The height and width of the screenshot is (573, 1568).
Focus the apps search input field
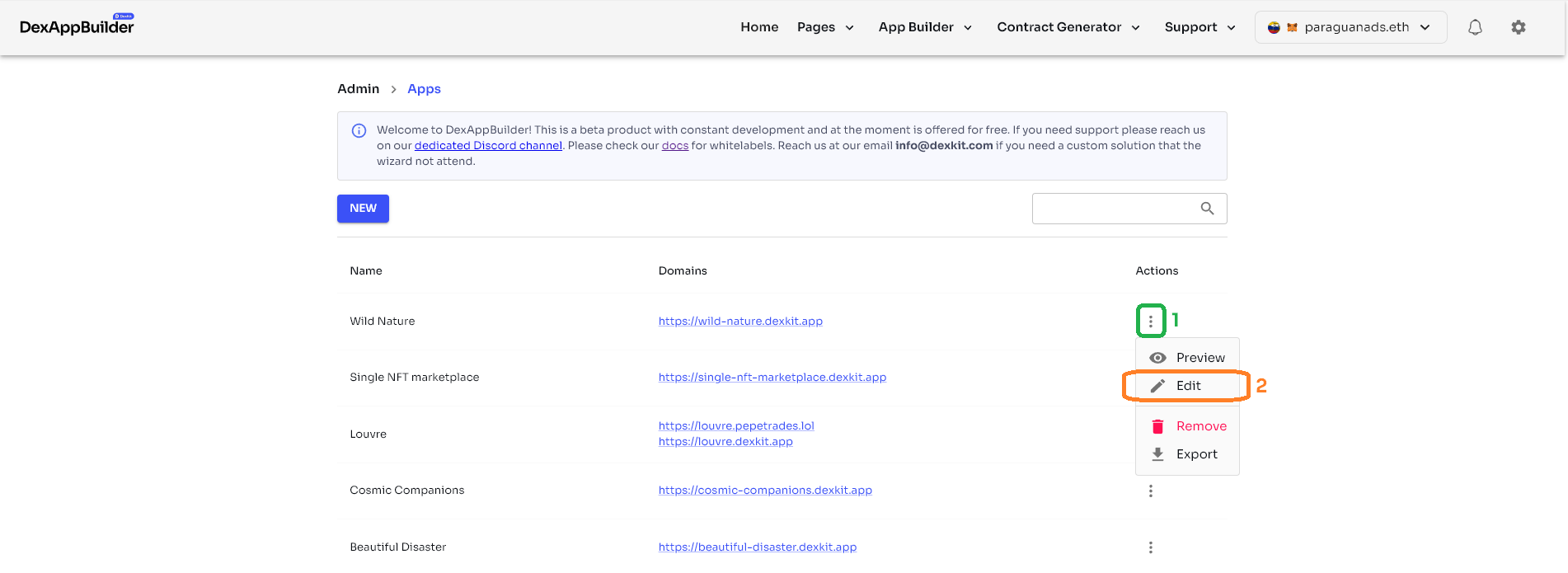(x=1113, y=209)
